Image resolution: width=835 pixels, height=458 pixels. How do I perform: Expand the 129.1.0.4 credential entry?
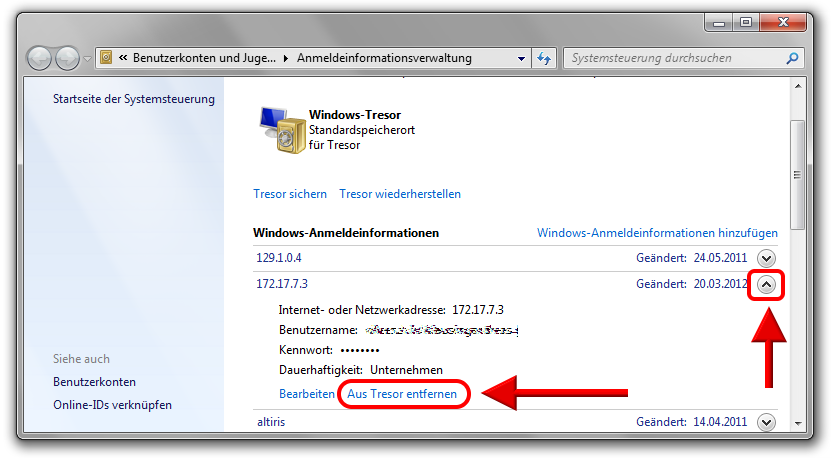[767, 257]
